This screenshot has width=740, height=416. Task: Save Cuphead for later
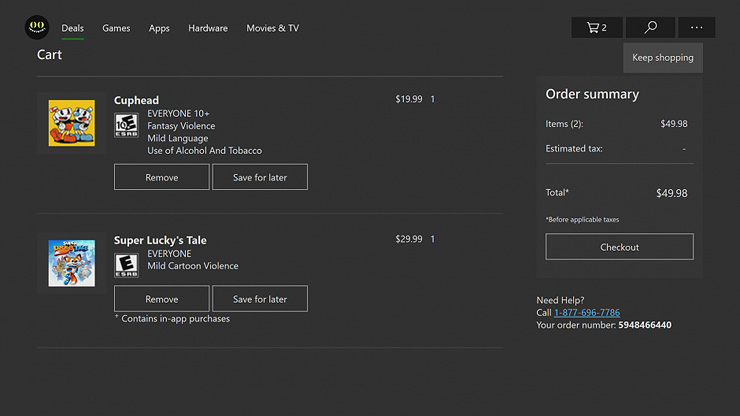pos(259,177)
